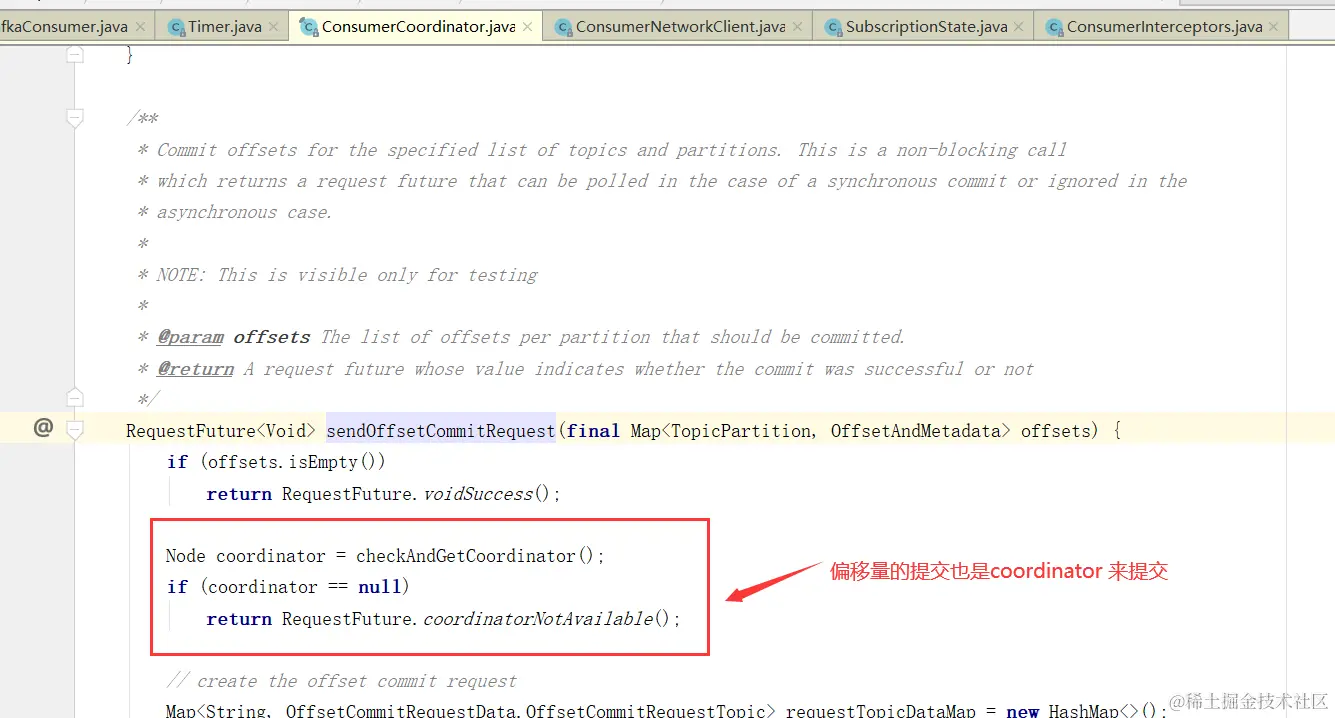Screen dimensions: 1335x718
Task: Click the bold "offsets" parameter name in the Javadoc
Action: point(272,337)
